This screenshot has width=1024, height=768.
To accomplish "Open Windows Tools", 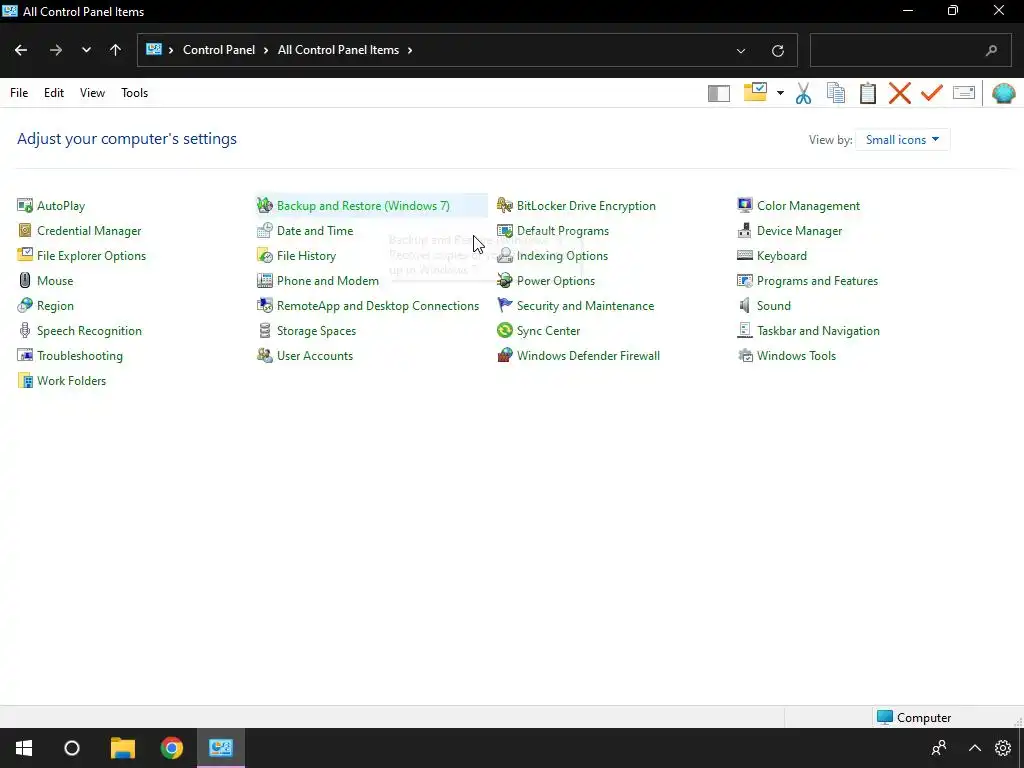I will [x=787, y=356].
